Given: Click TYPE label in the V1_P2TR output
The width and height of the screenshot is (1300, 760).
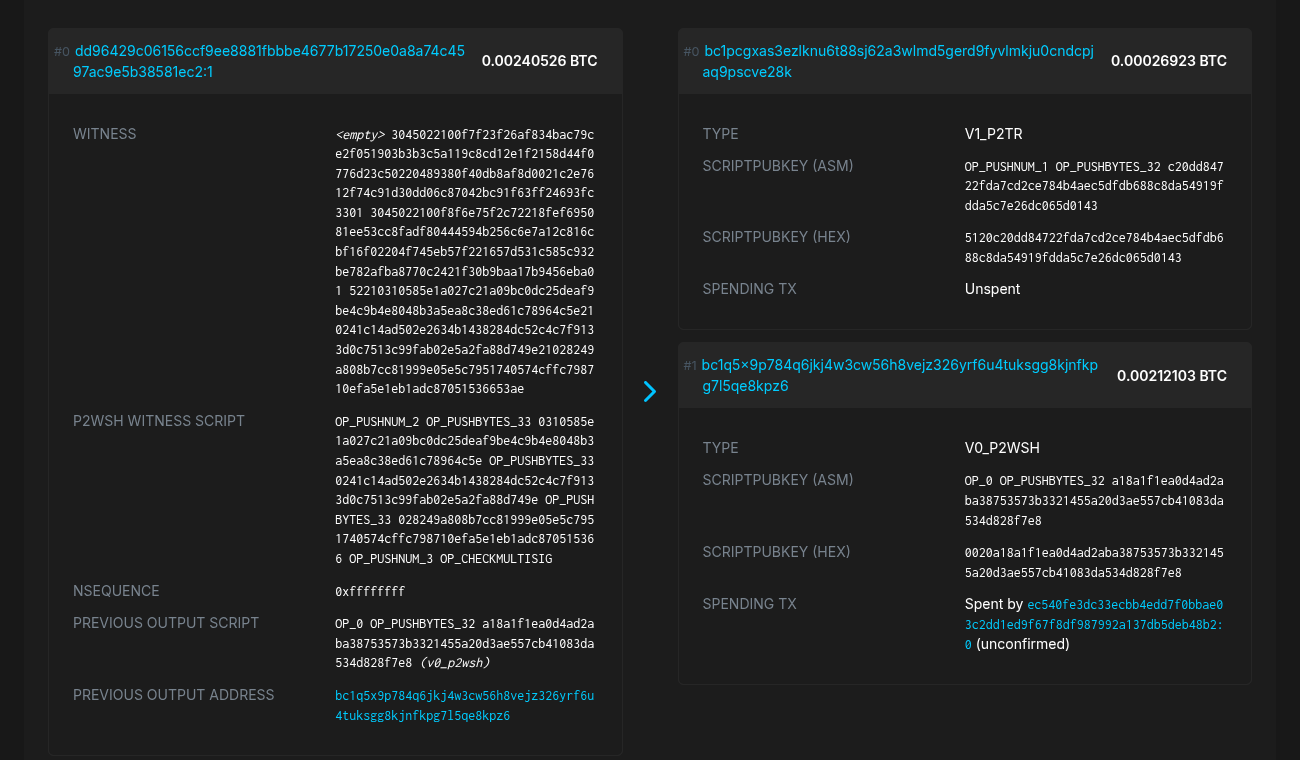Looking at the screenshot, I should 721,134.
